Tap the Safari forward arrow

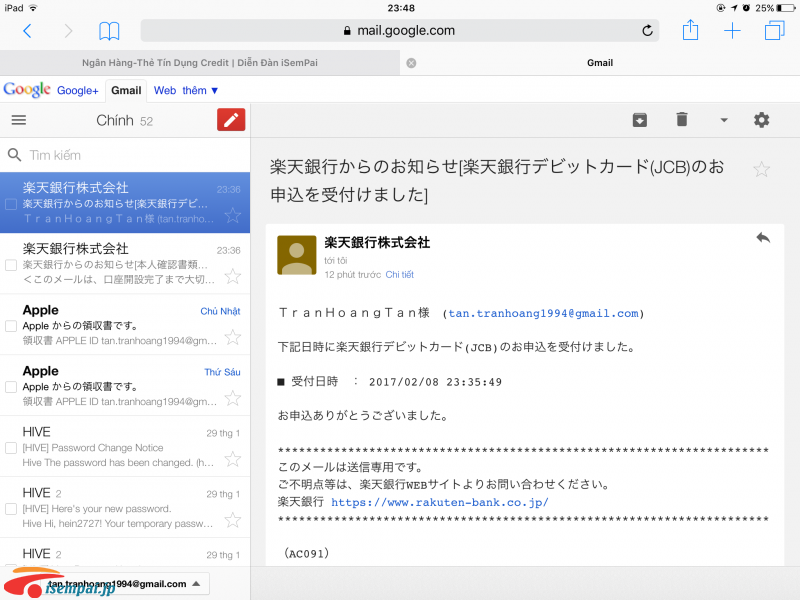(68, 31)
